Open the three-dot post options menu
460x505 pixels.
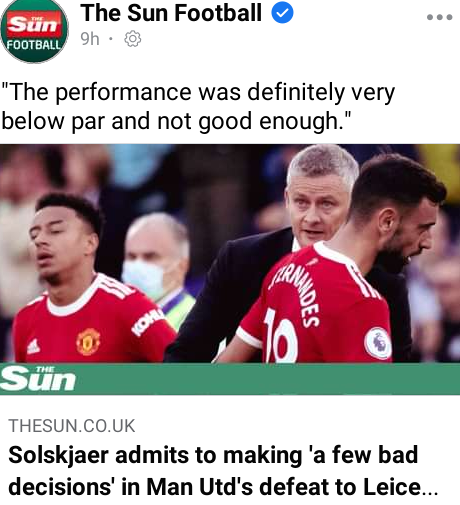tap(440, 17)
